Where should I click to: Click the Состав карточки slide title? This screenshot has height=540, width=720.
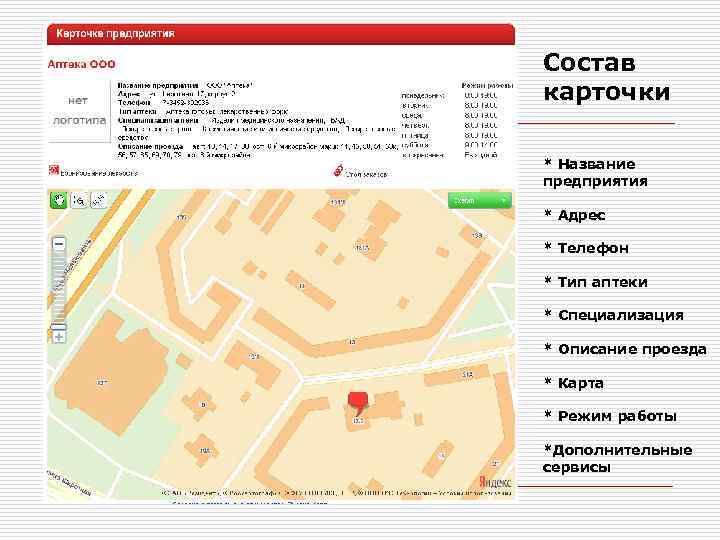click(606, 77)
